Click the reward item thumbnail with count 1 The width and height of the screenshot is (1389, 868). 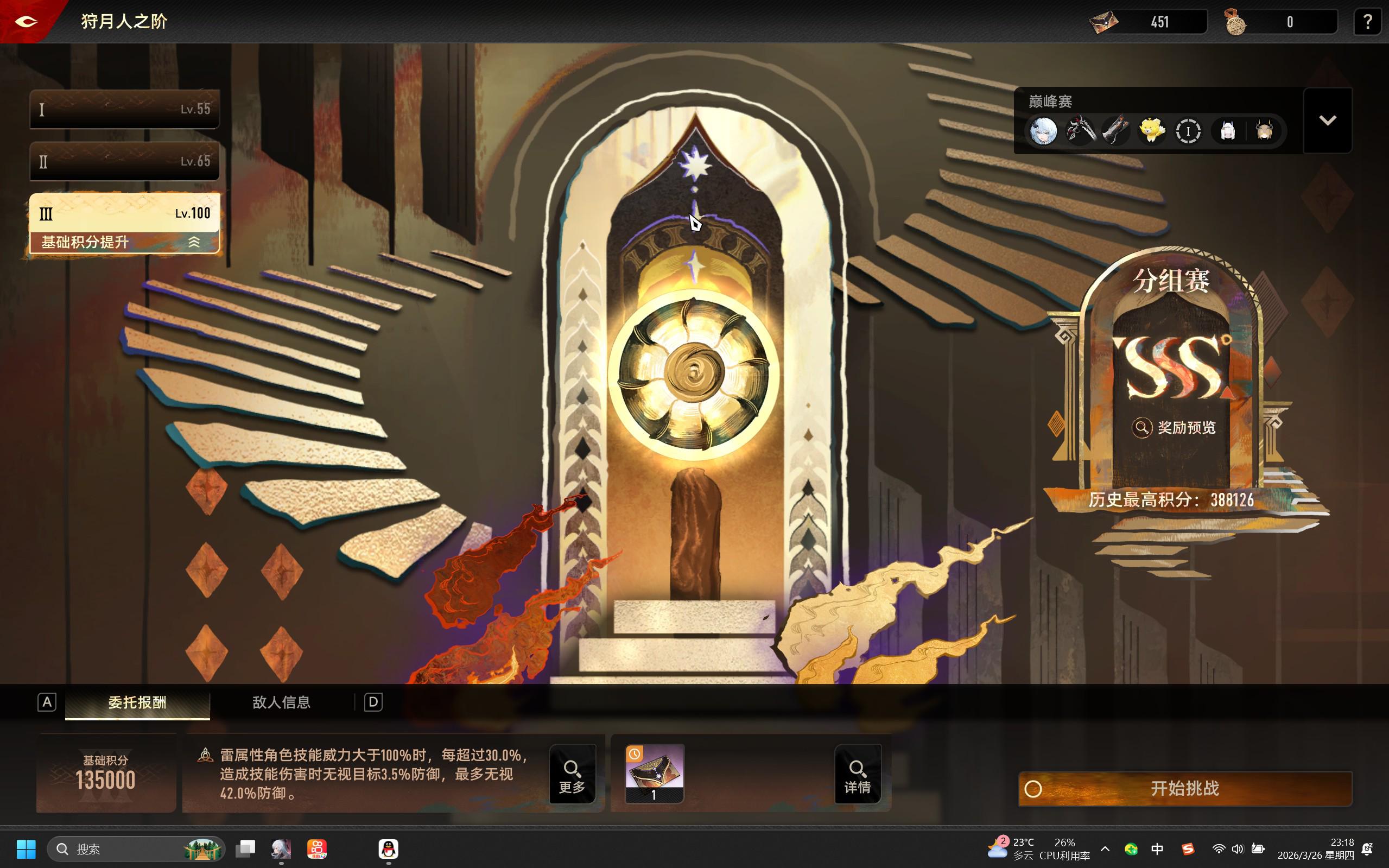tap(654, 772)
